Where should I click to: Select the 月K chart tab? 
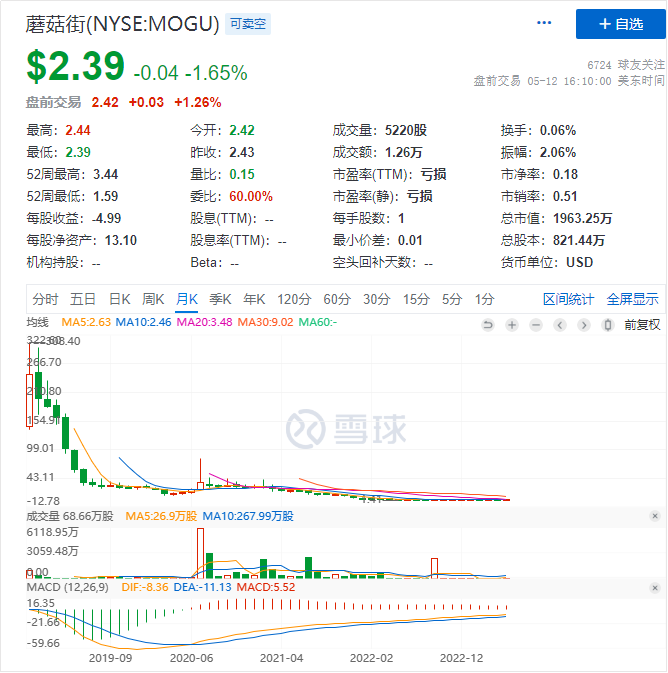point(187,299)
